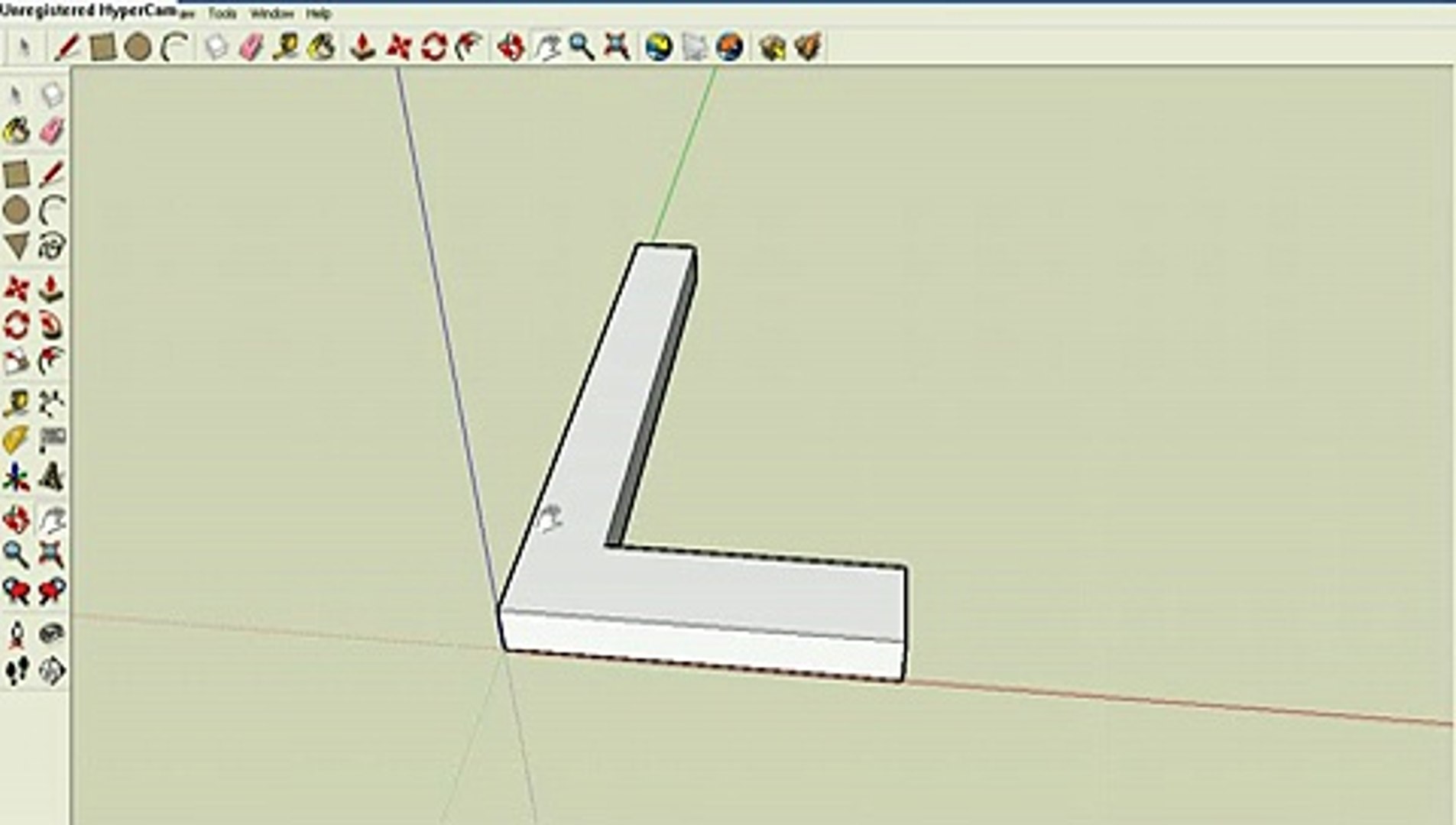The width and height of the screenshot is (1456, 825).
Task: Select the Position Camera tool
Action: [x=16, y=635]
